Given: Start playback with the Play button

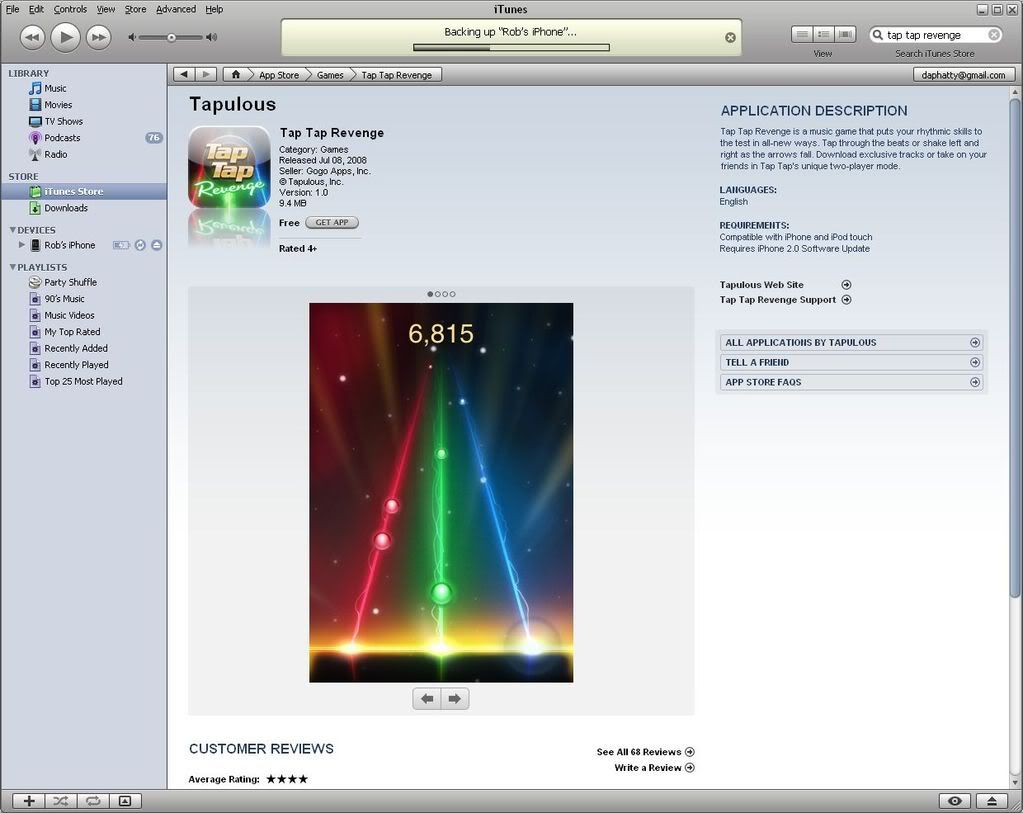Looking at the screenshot, I should coord(65,37).
